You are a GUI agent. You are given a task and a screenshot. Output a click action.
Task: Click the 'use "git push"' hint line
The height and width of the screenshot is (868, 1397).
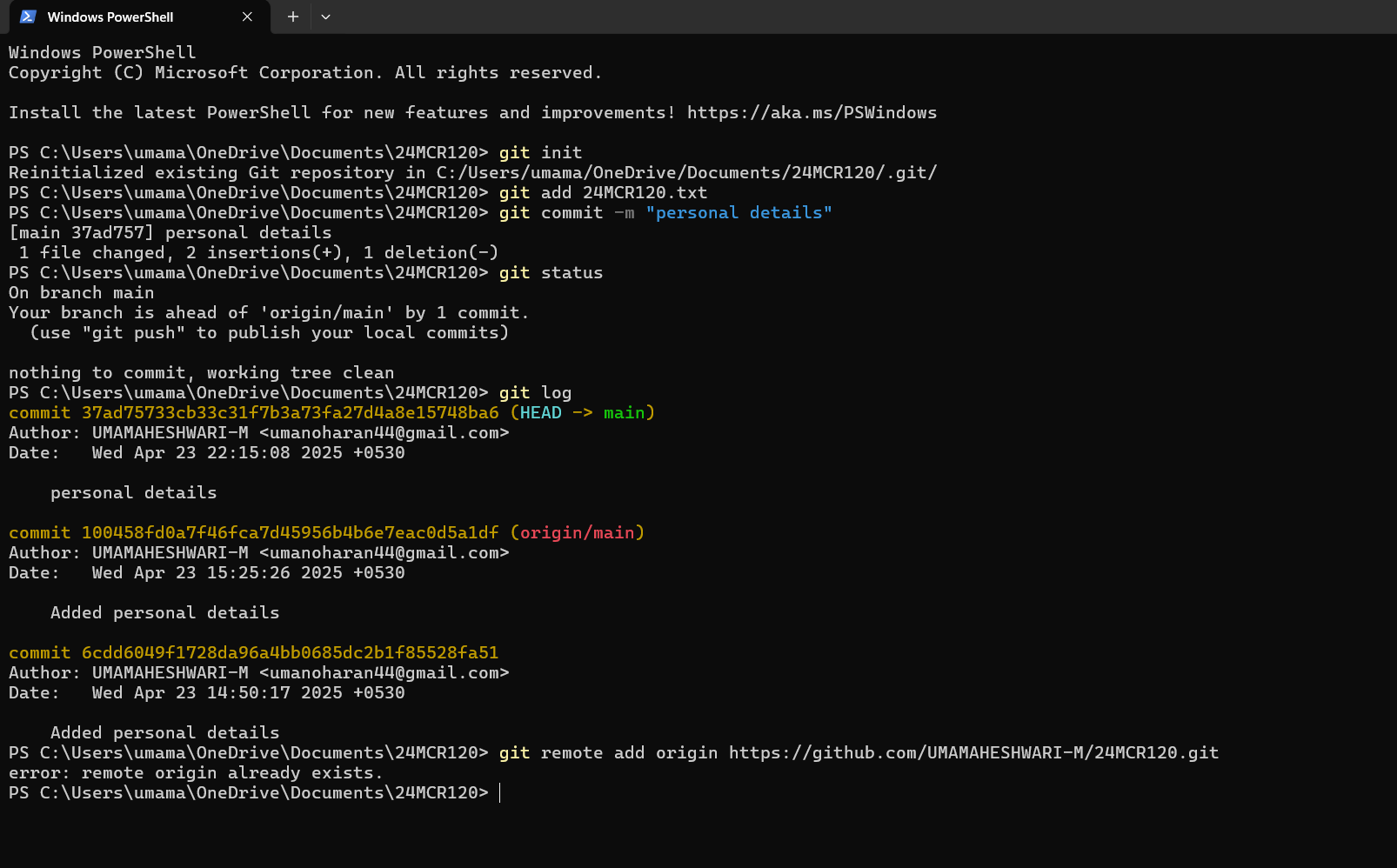(270, 333)
